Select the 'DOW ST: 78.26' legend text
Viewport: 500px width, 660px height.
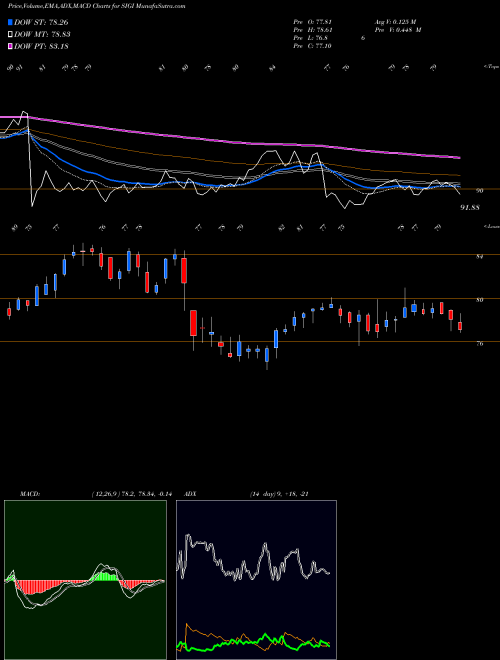[x=41, y=22]
